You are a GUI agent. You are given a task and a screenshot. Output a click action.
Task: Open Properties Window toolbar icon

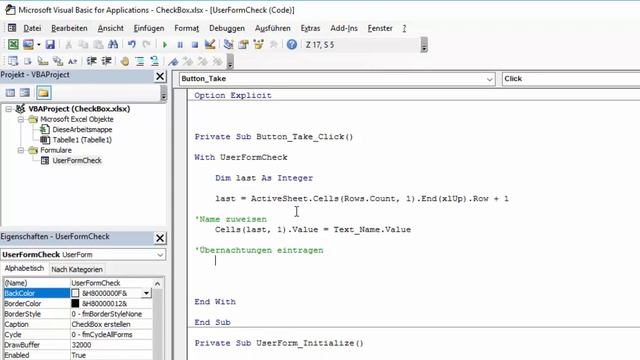point(244,44)
